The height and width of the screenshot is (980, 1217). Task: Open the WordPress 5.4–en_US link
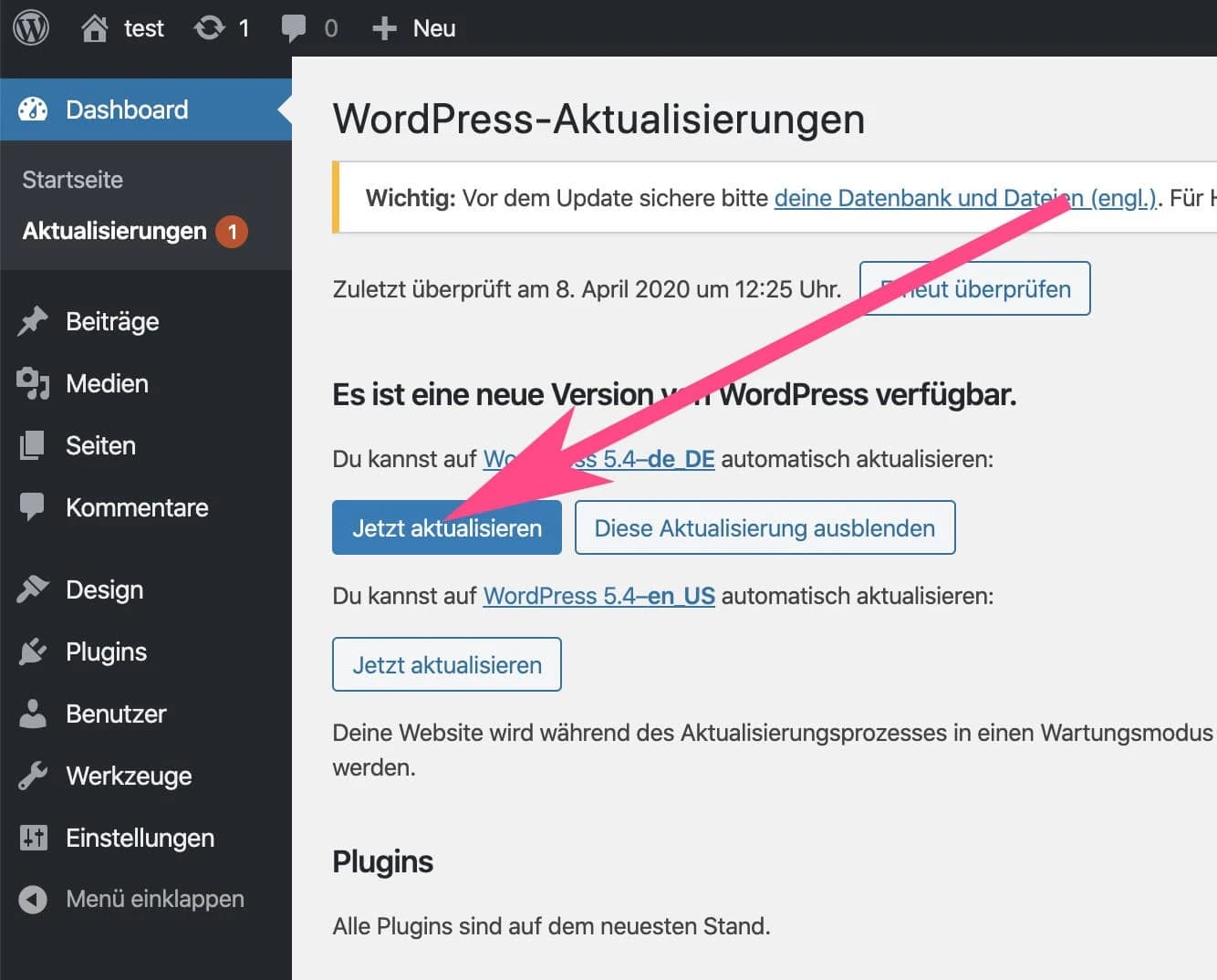598,595
